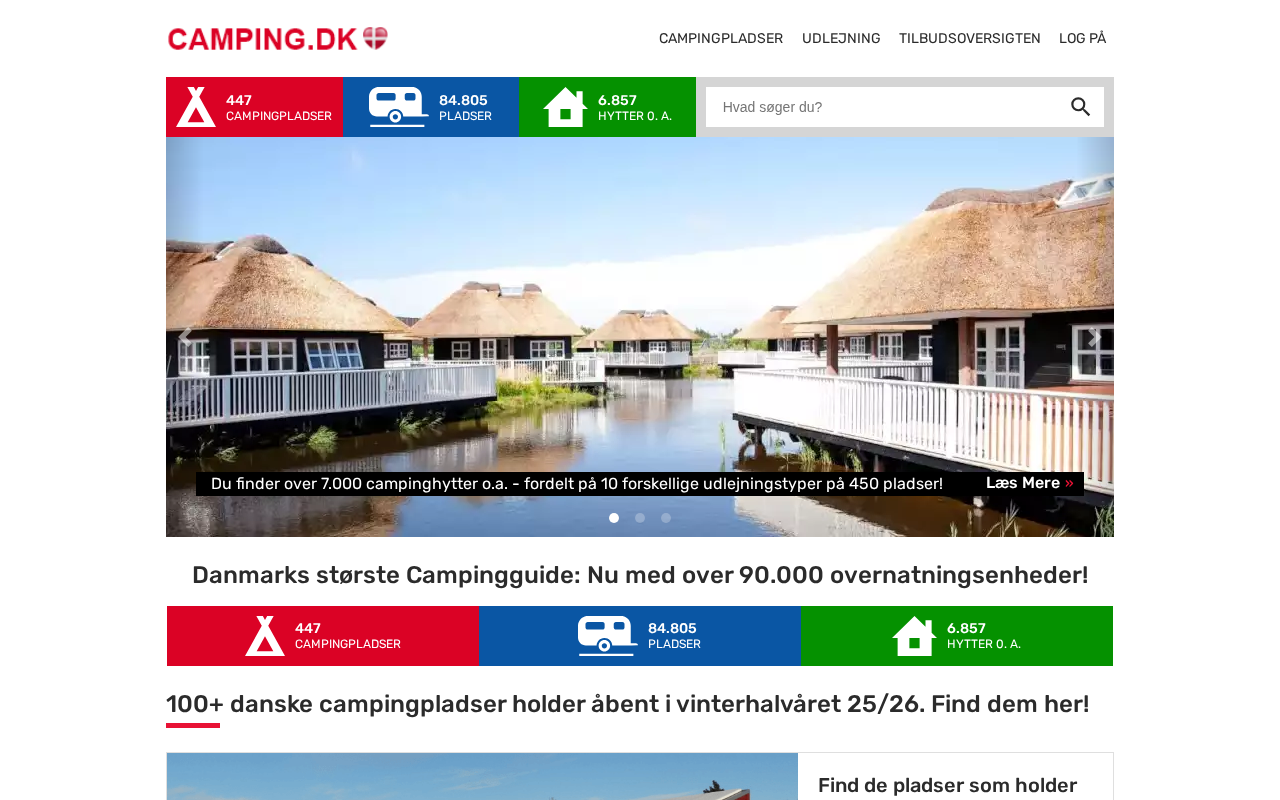
Task: Click the house icon in top green tile
Action: tap(565, 107)
